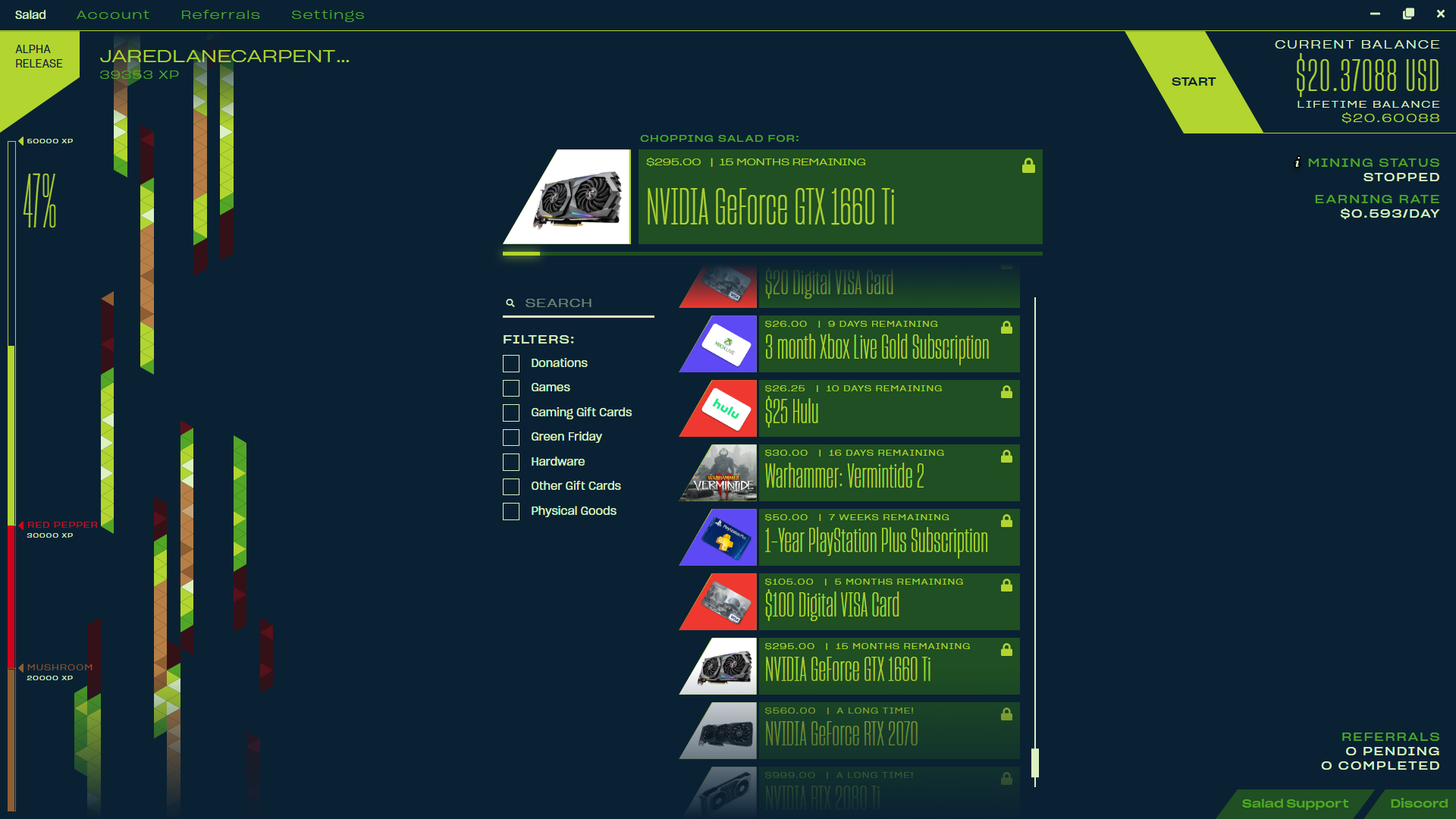Click lock icon on $25 Hulu reward

[x=1006, y=391]
